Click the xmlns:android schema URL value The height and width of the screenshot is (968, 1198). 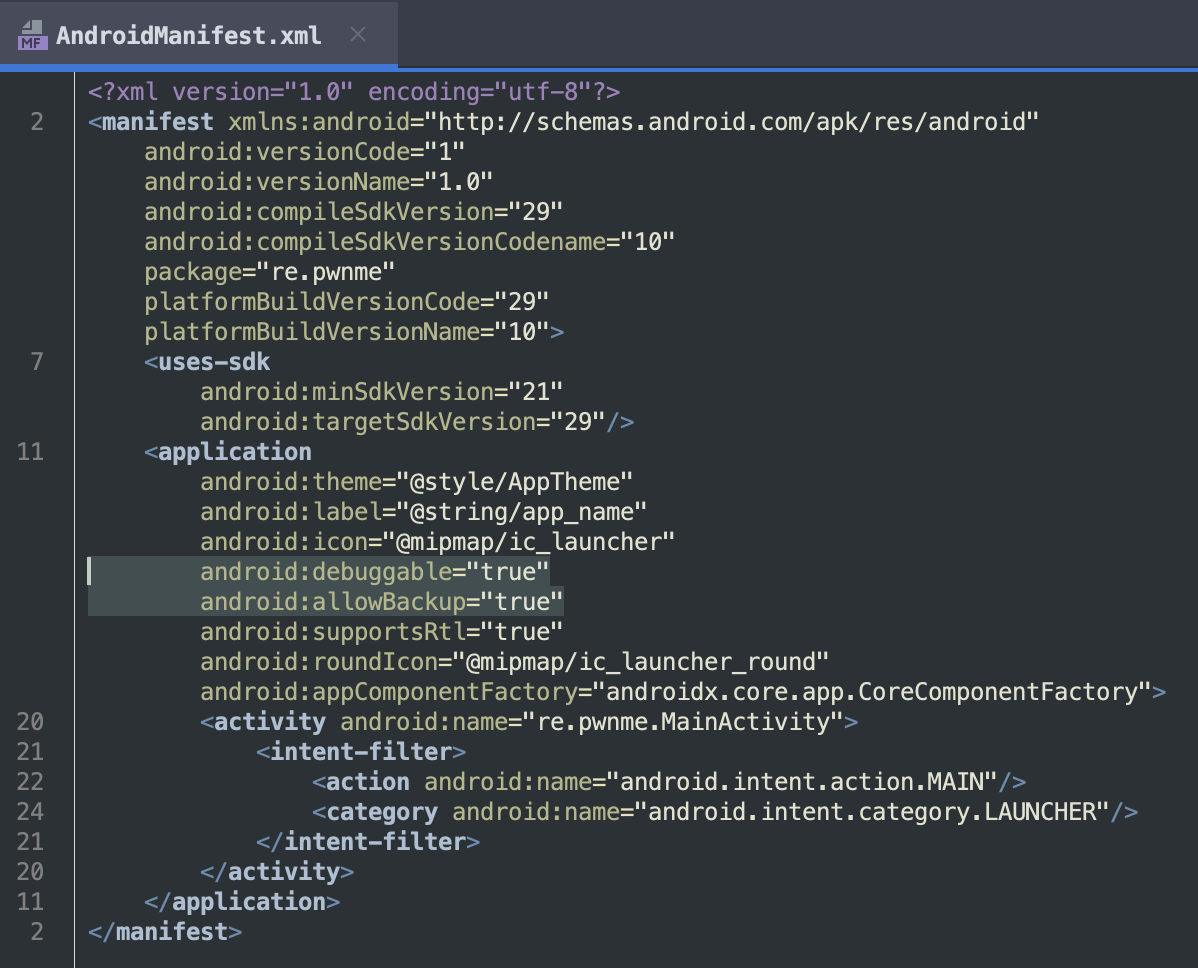point(731,121)
